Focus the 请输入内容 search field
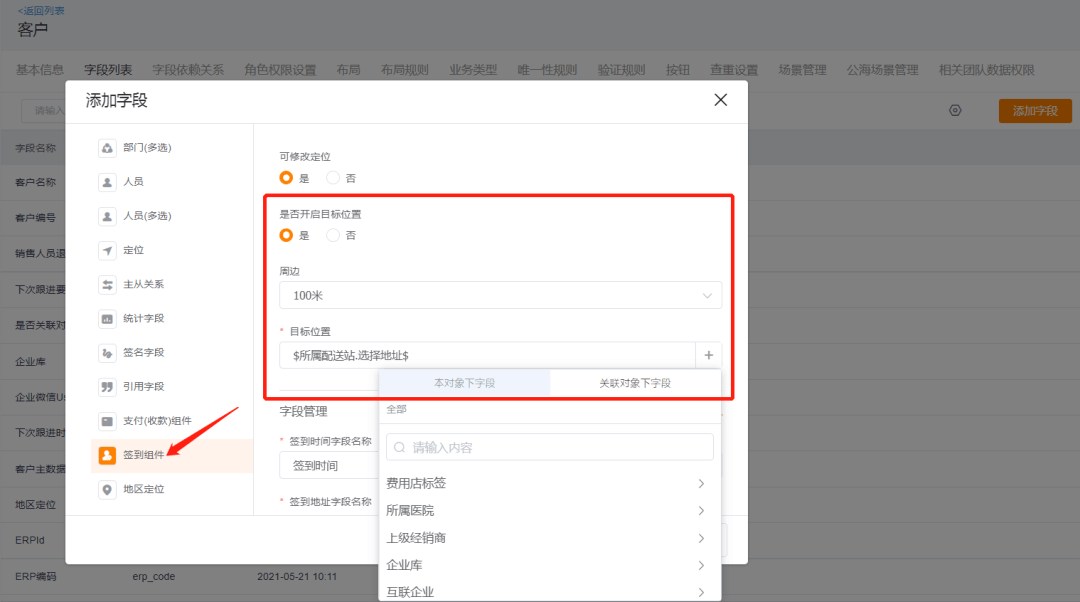Screen dimensions: 1080x602 click(550, 448)
